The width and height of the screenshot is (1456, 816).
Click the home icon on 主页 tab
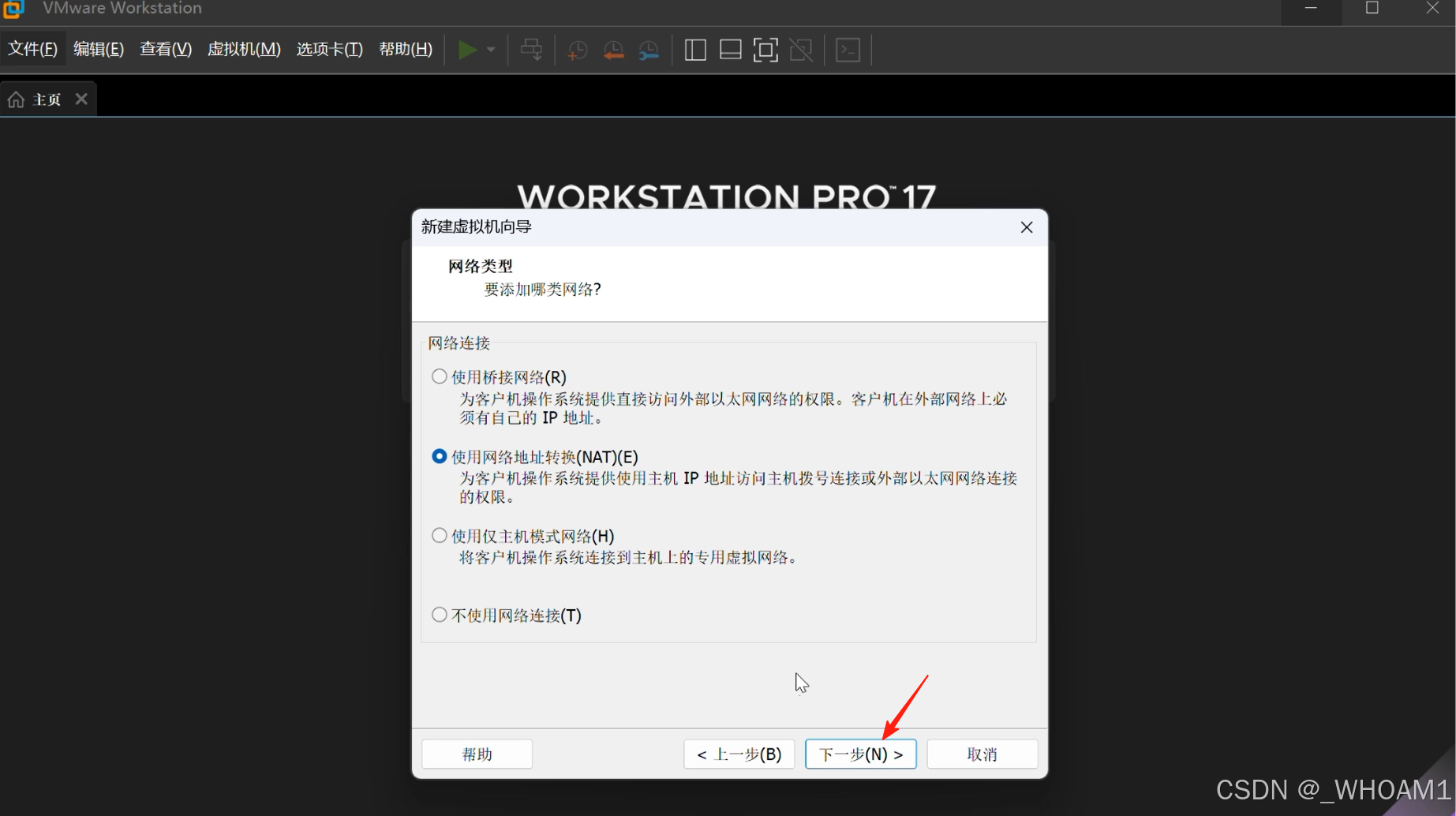[x=16, y=99]
